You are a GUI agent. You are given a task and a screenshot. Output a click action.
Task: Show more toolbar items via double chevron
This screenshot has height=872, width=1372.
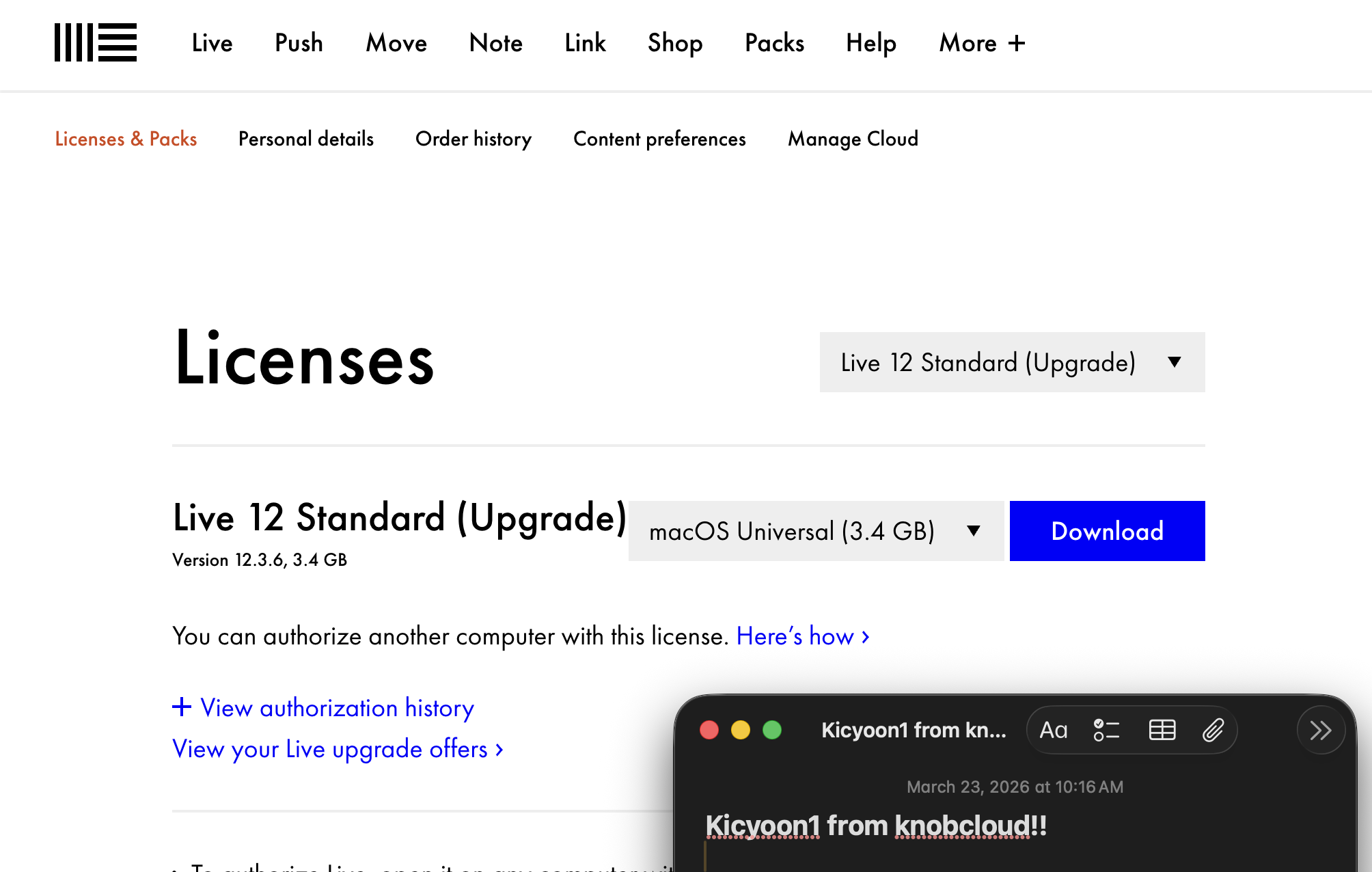1321,730
